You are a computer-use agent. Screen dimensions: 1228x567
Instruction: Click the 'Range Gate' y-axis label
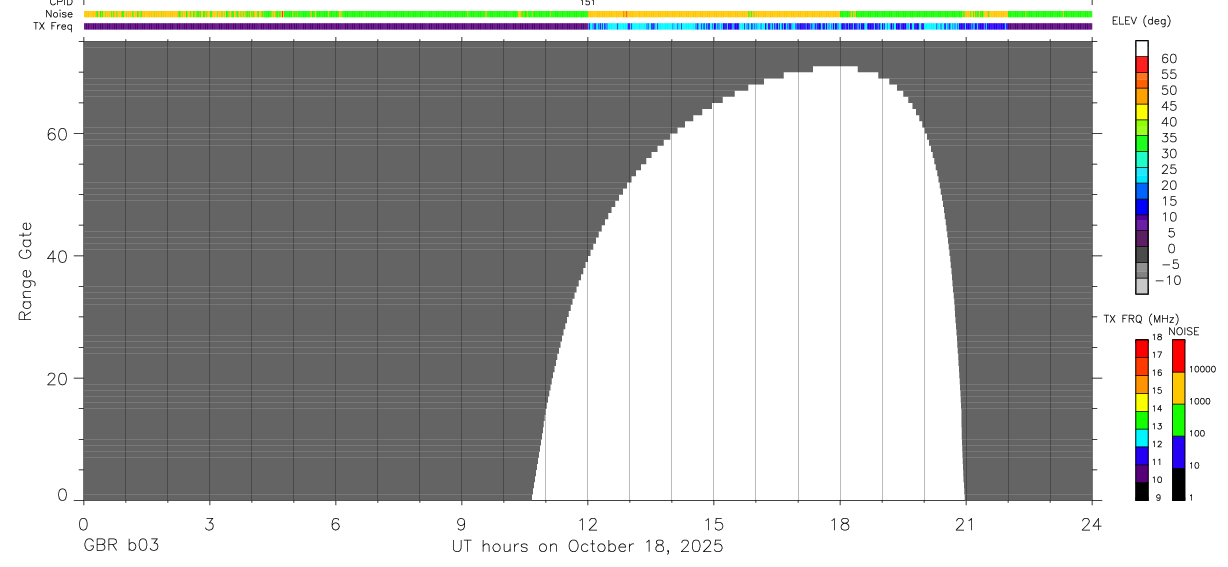tap(27, 271)
